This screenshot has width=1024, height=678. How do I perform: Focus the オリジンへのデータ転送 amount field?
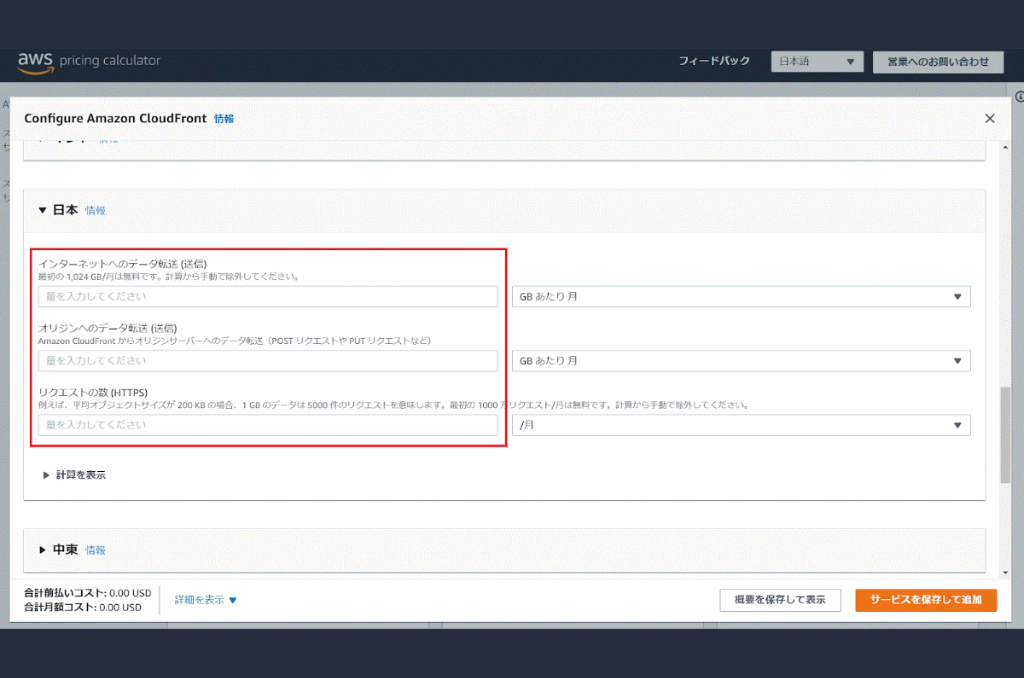(268, 361)
